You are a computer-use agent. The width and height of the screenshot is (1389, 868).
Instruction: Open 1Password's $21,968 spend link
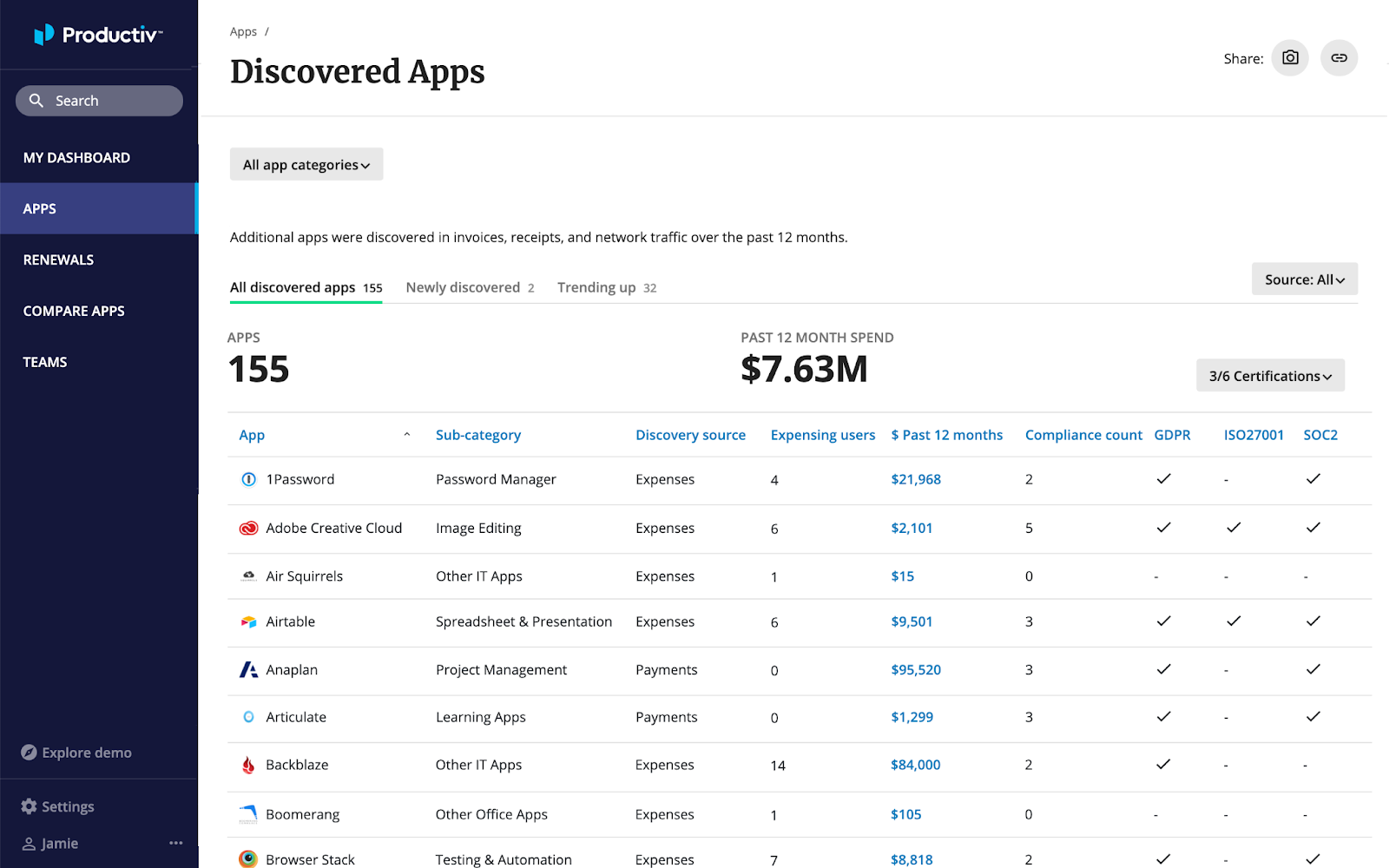point(916,478)
